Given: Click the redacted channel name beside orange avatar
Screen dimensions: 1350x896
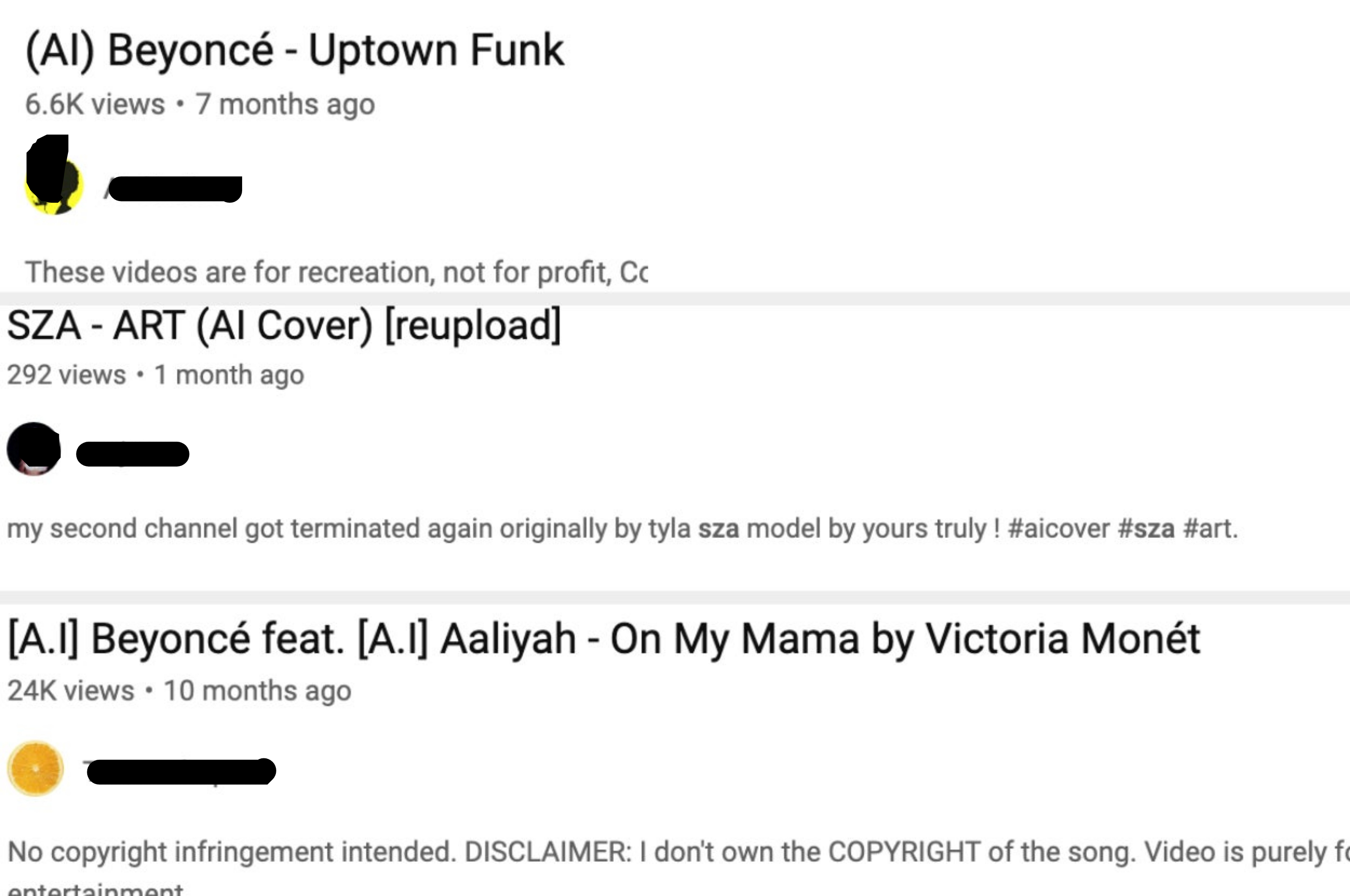Looking at the screenshot, I should pyautogui.click(x=180, y=771).
